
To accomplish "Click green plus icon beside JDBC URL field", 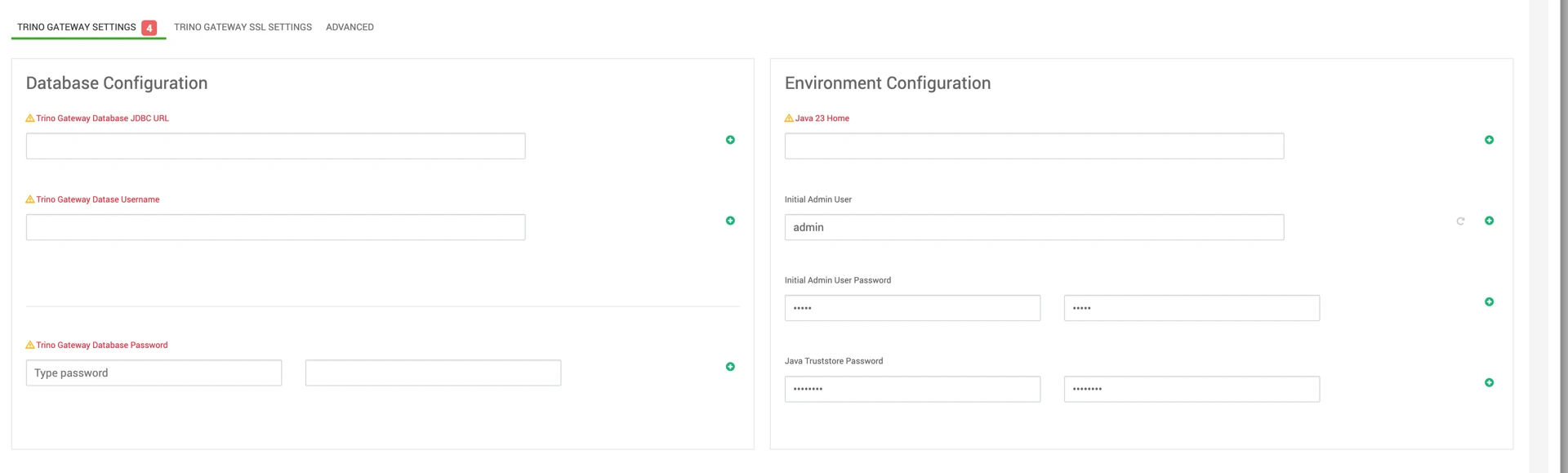I will [730, 140].
